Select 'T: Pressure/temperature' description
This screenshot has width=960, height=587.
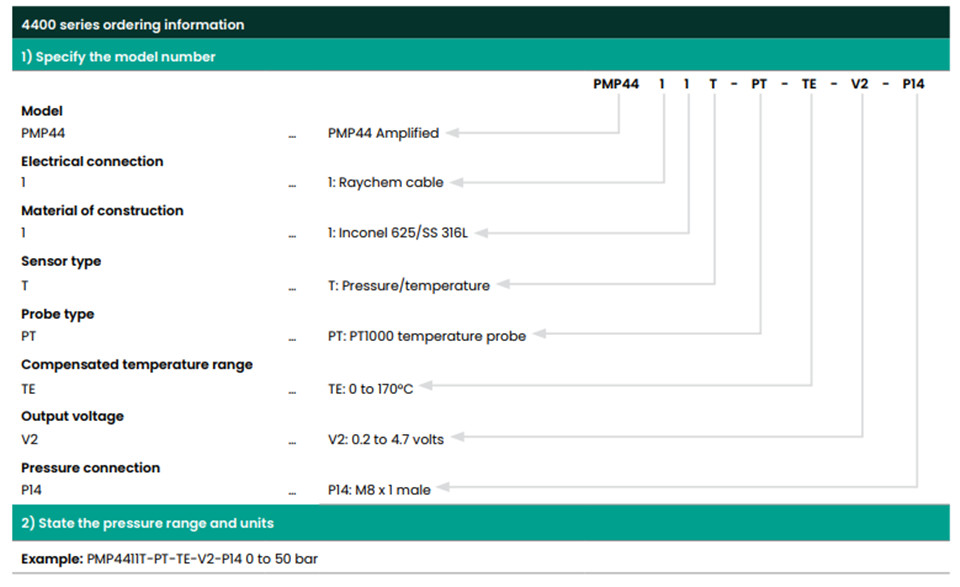409,285
